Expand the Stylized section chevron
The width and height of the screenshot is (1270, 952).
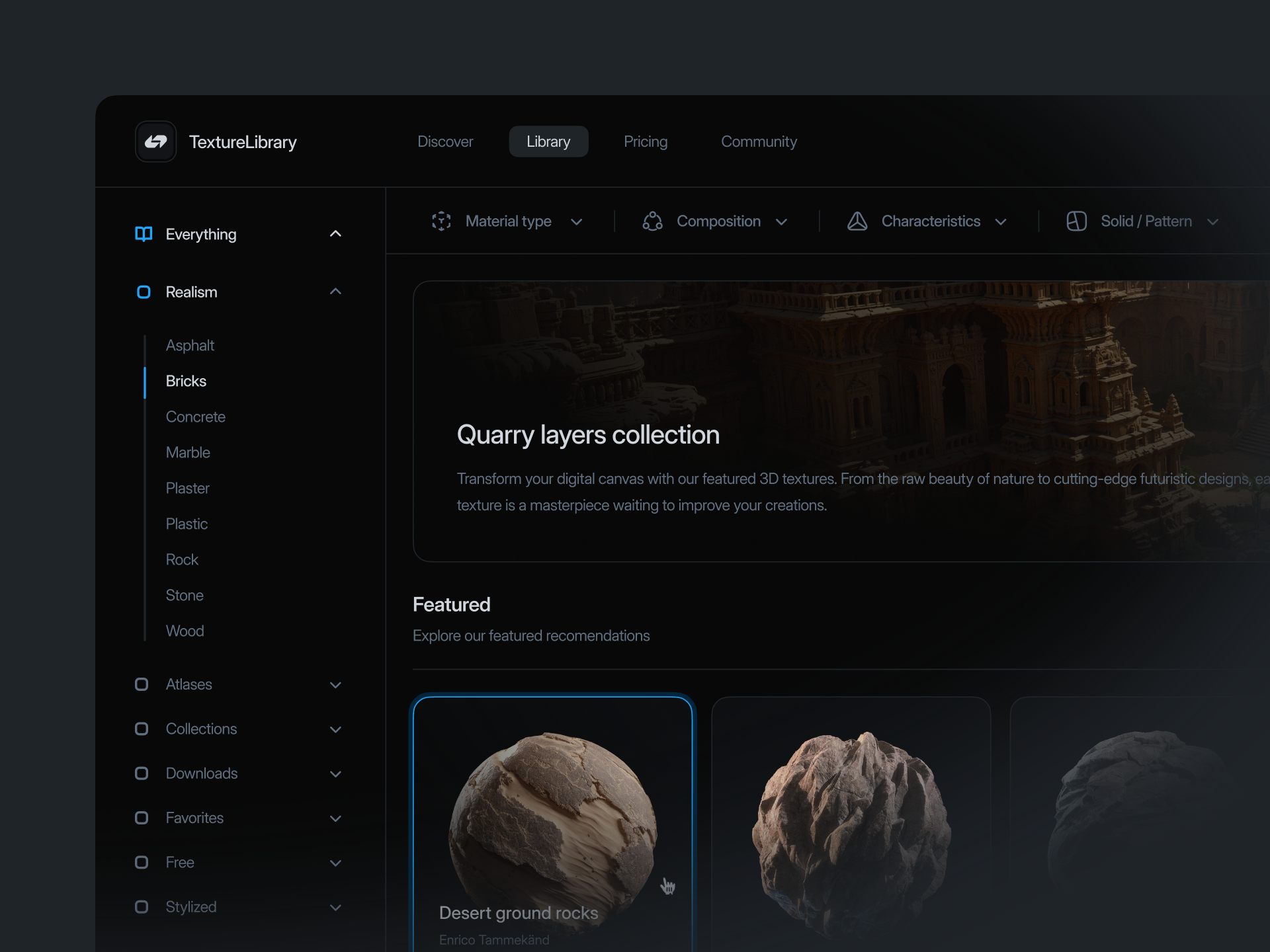[335, 908]
